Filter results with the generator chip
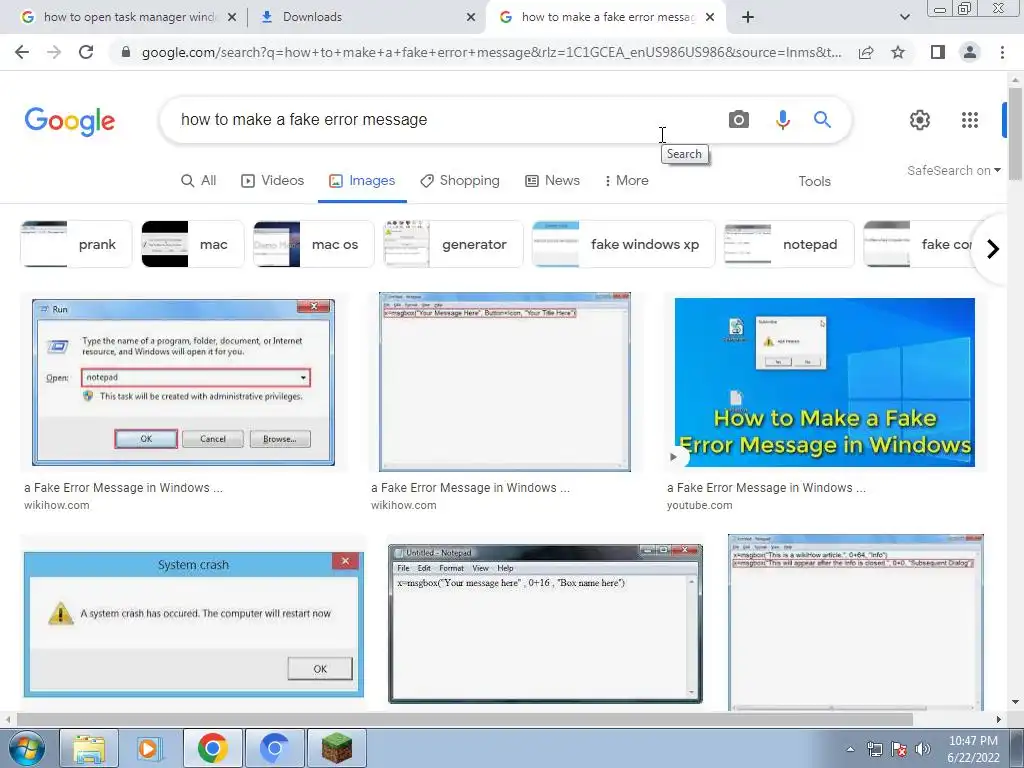 pos(453,244)
